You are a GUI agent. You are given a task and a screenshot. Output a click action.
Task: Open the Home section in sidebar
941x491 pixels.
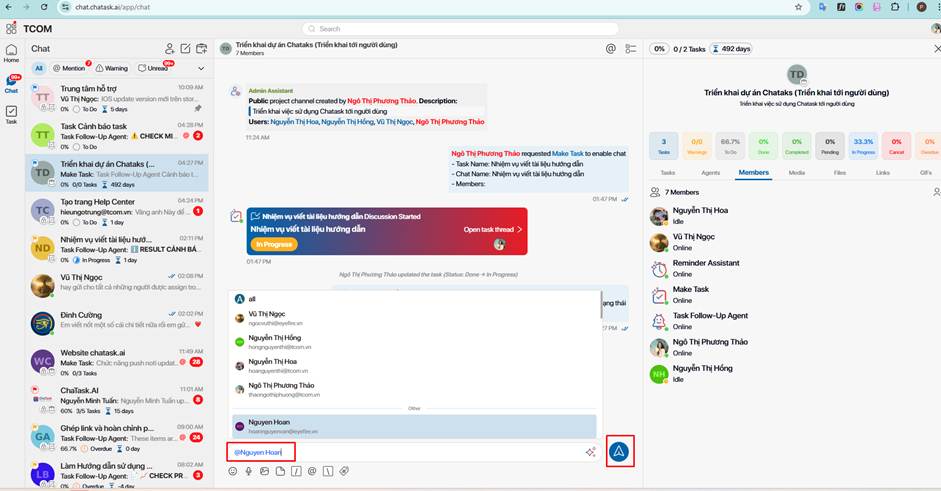(11, 53)
